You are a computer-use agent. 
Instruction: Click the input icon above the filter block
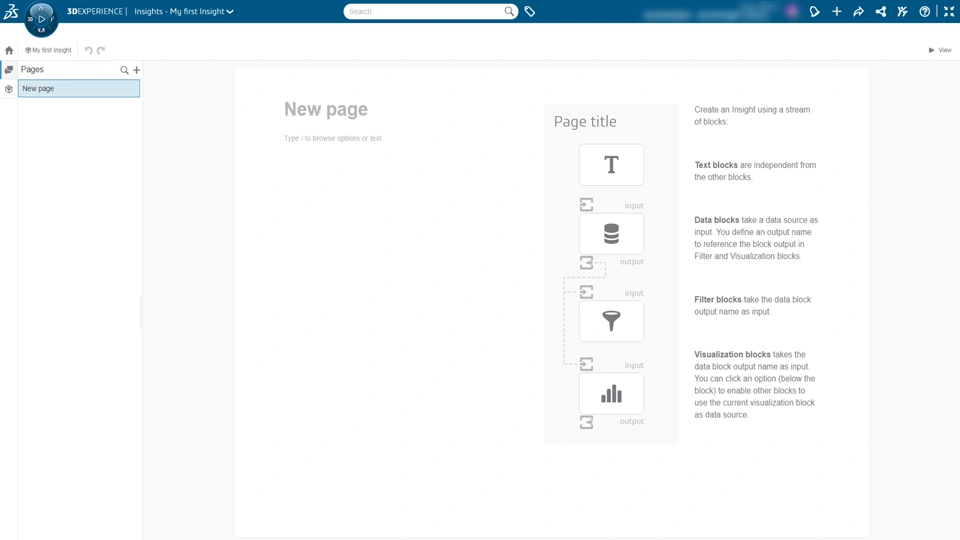(x=587, y=292)
